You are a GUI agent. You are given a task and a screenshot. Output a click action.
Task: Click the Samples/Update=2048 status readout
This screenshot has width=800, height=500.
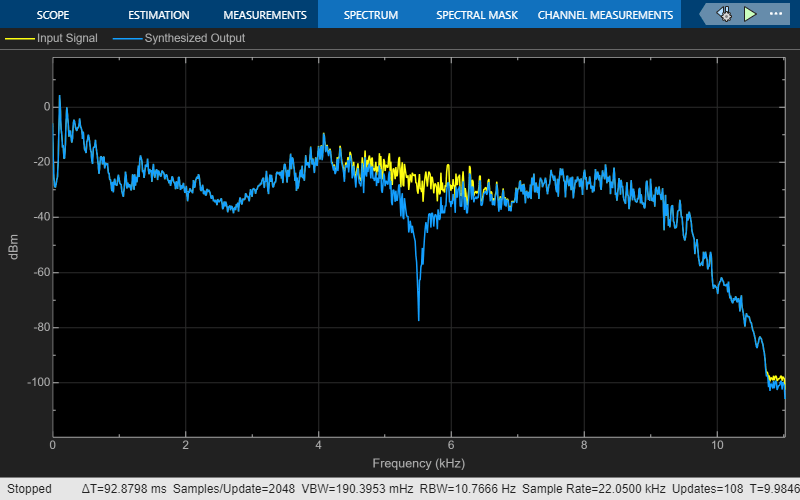234,489
